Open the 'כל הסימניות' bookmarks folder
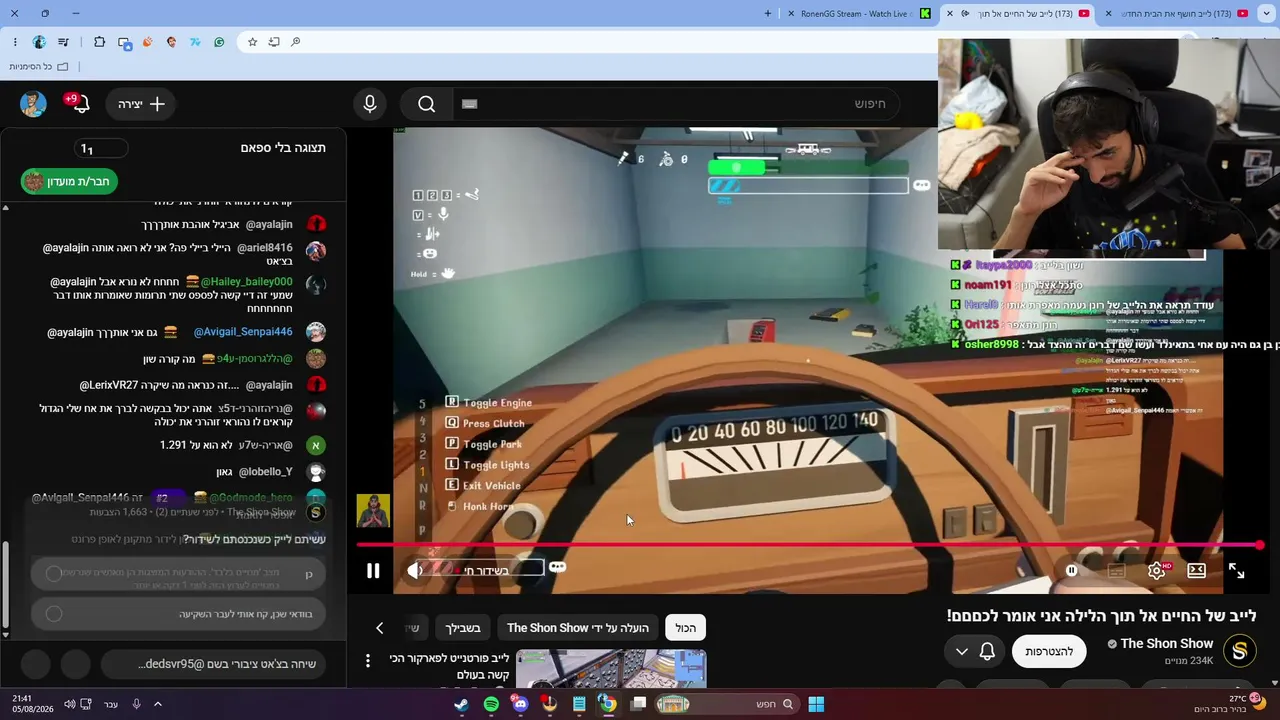The height and width of the screenshot is (720, 1280). coord(39,66)
